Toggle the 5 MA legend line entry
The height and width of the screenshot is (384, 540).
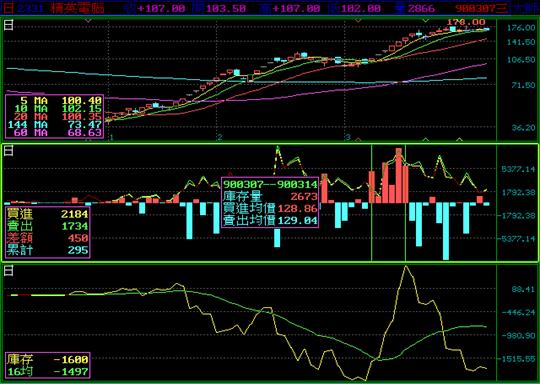pyautogui.click(x=54, y=101)
